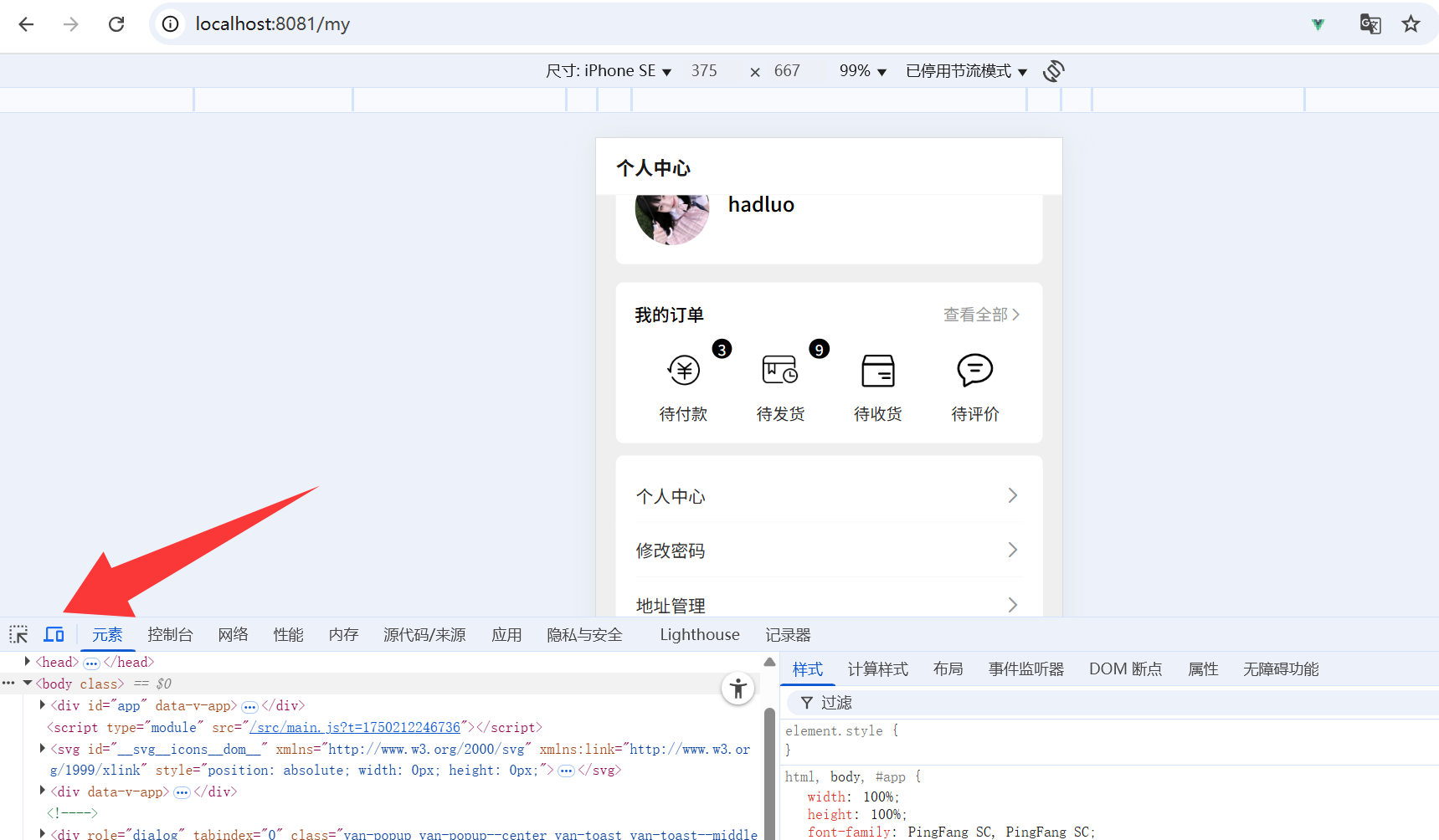Rotate the device viewport icon
Screen dimensions: 1439x840
pyautogui.click(x=1054, y=71)
